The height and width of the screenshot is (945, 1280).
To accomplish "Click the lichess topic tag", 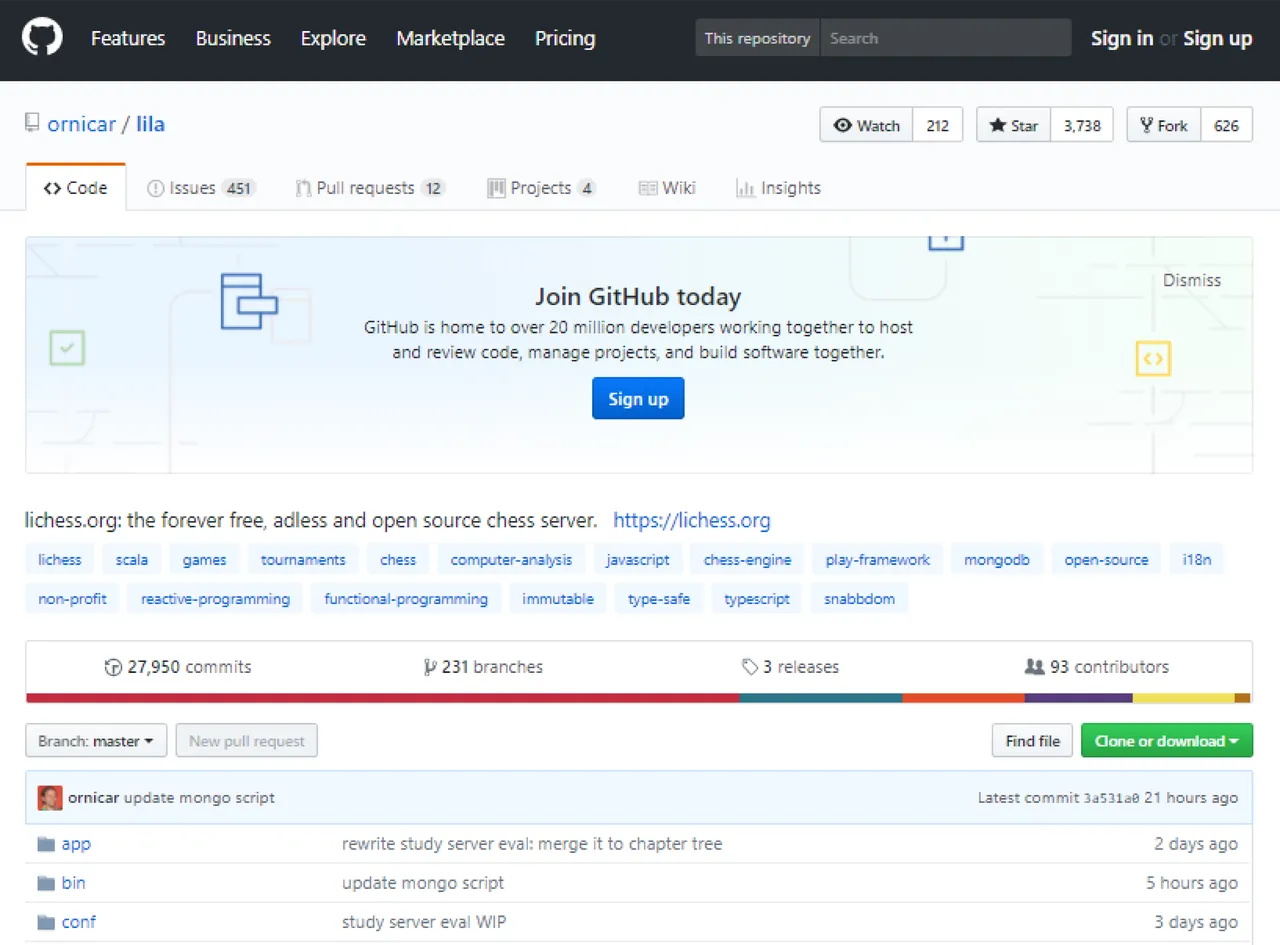I will point(60,559).
